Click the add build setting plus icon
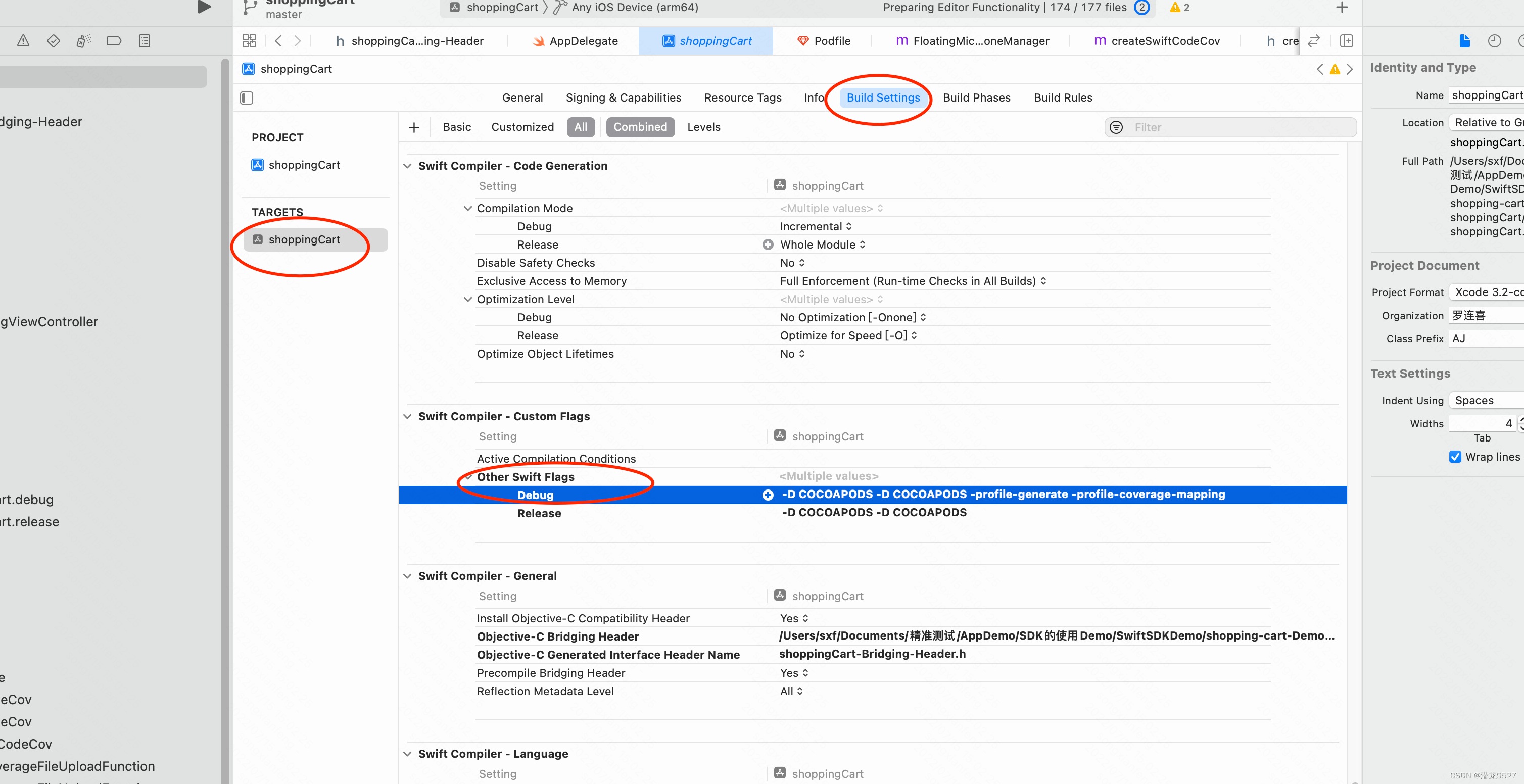This screenshot has width=1524, height=784. pyautogui.click(x=414, y=127)
